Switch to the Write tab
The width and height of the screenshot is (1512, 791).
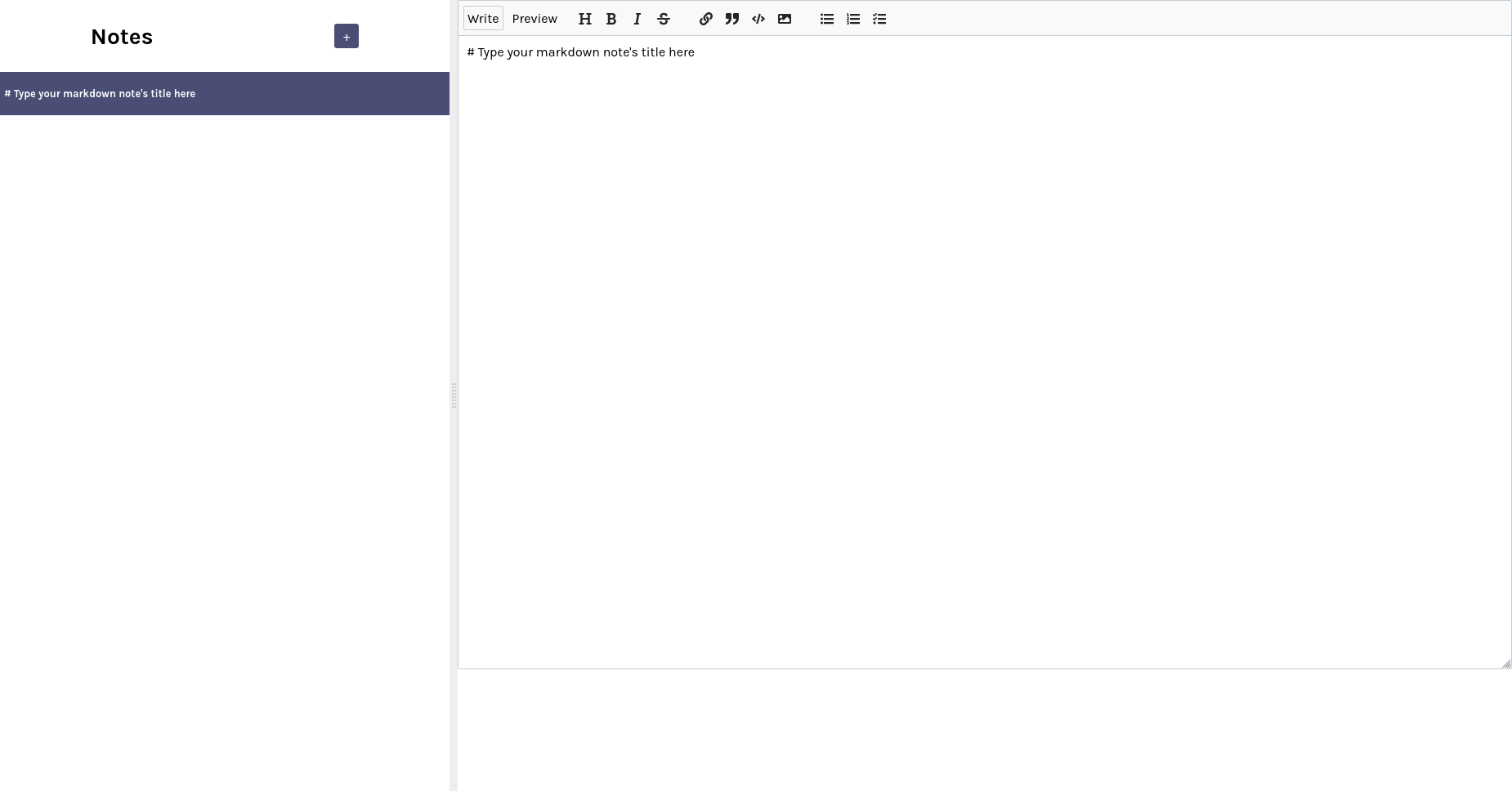click(x=483, y=19)
